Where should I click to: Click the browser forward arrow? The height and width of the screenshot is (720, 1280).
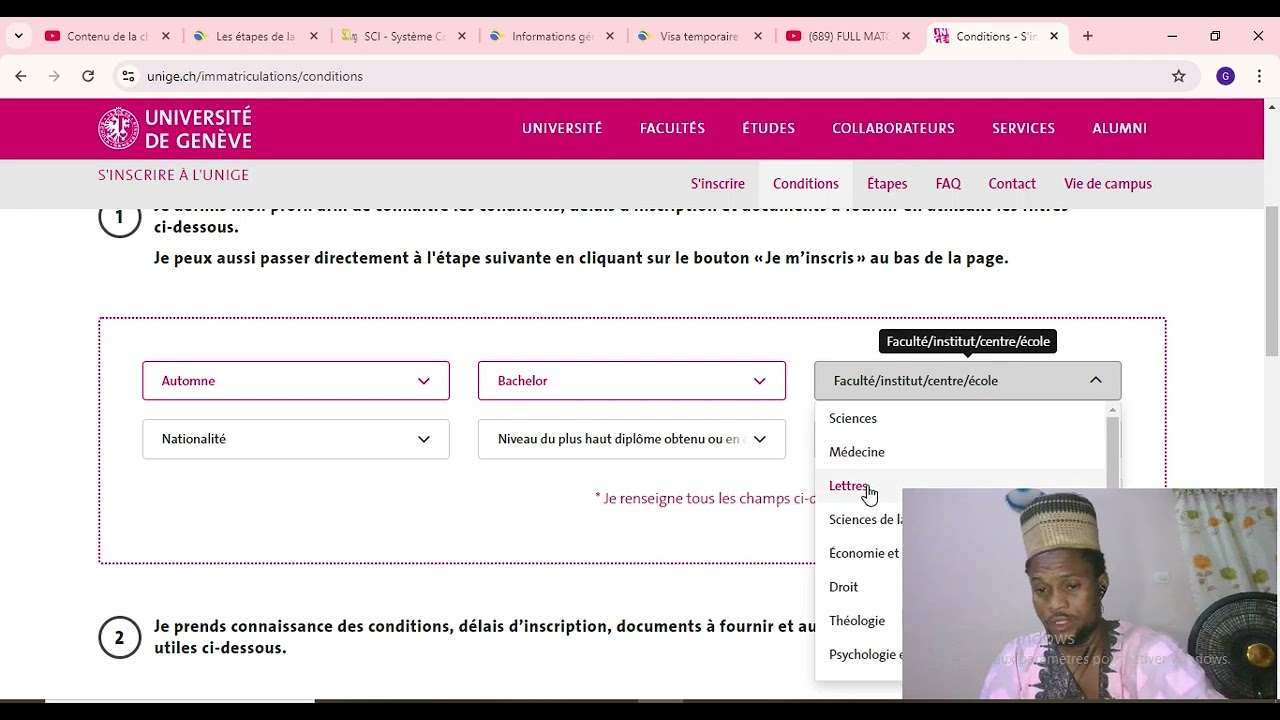[54, 76]
